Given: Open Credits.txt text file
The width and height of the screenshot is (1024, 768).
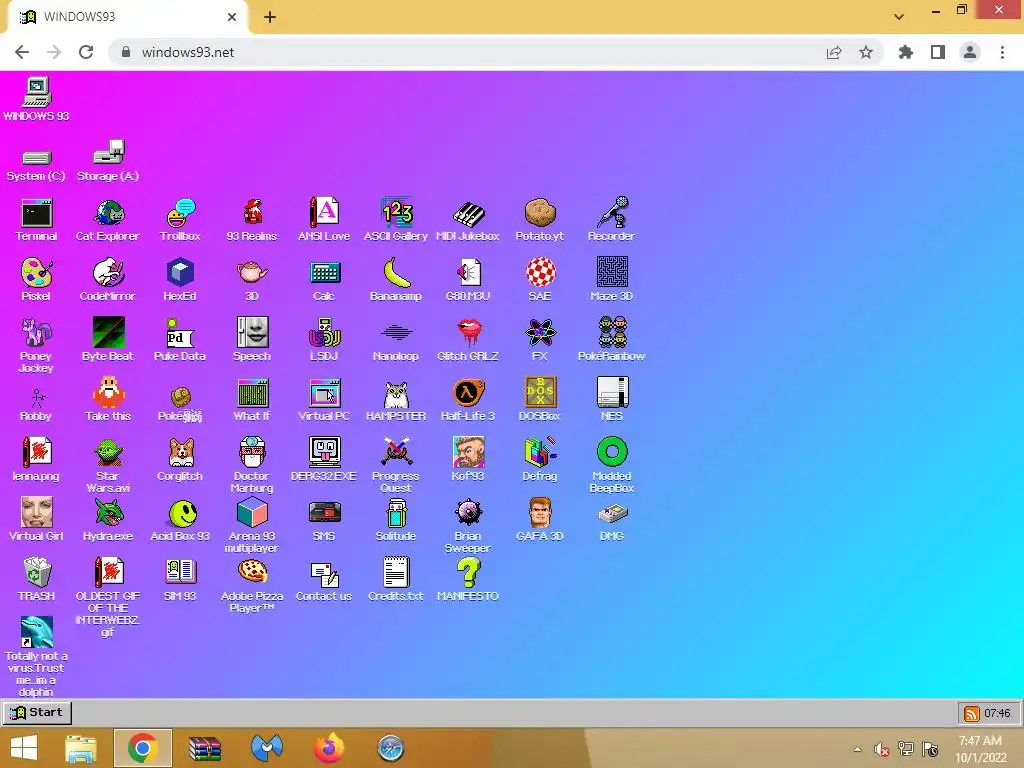Looking at the screenshot, I should click(x=396, y=580).
